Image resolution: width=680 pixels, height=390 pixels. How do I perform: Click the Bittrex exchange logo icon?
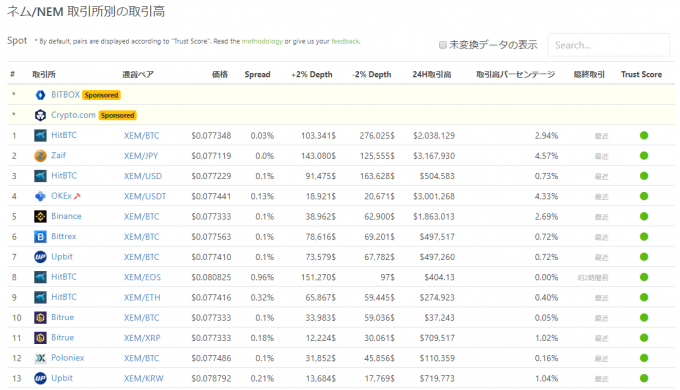coord(40,236)
